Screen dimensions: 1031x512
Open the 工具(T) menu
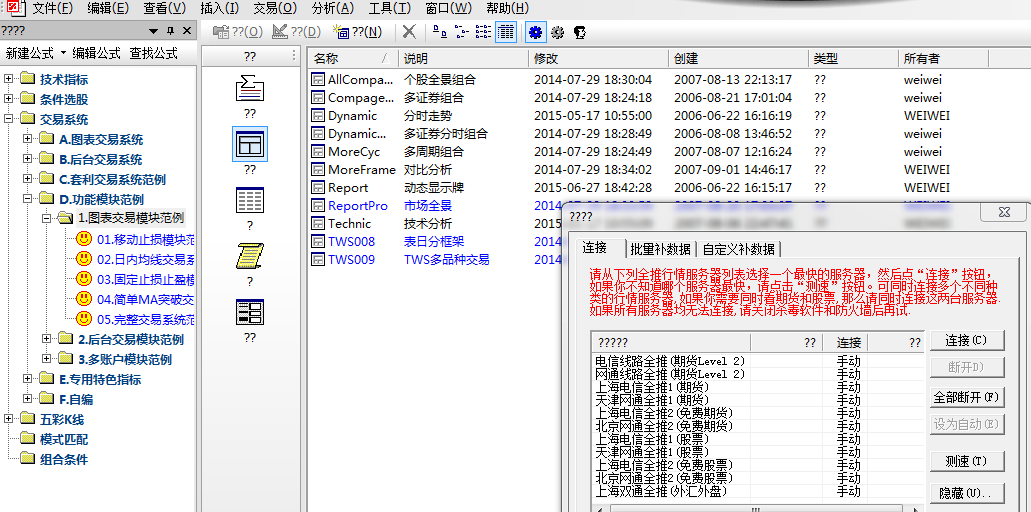pos(389,8)
